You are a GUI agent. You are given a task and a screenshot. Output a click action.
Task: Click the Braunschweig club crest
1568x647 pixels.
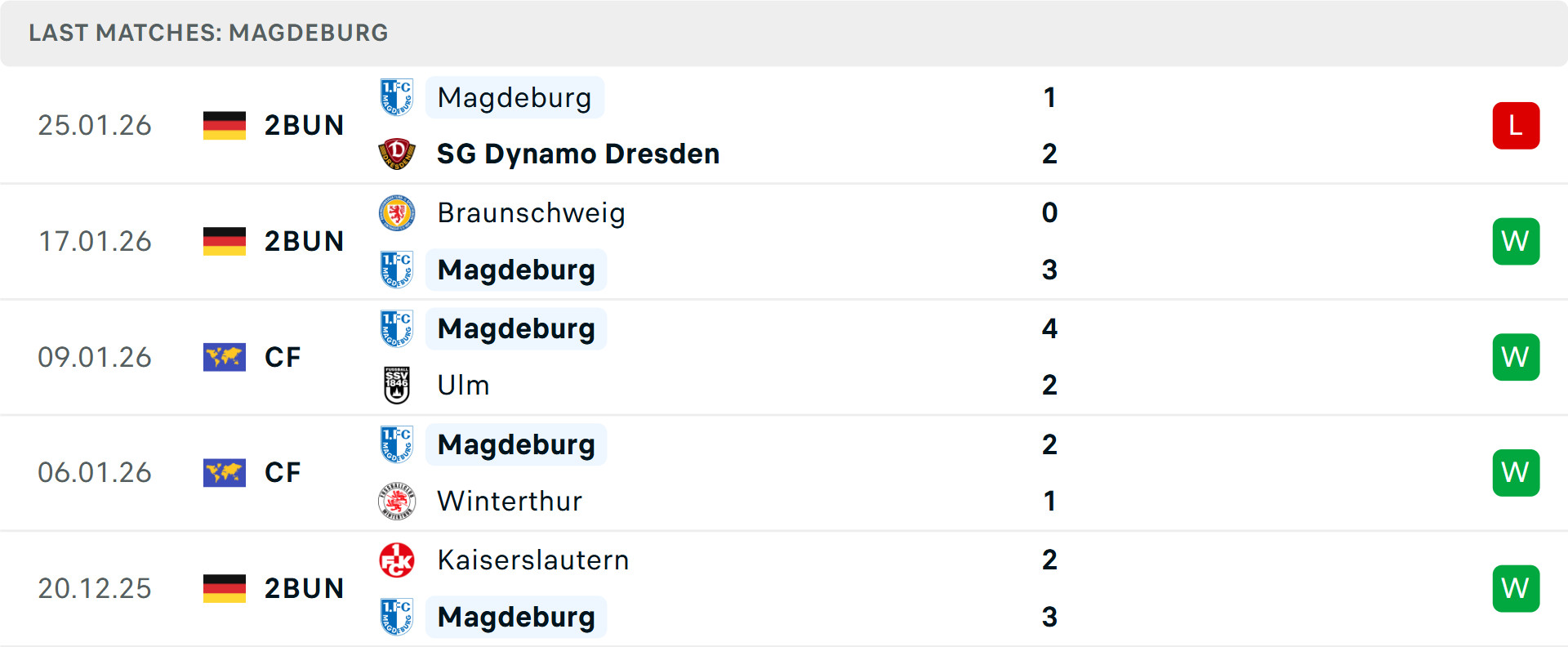pos(397,213)
